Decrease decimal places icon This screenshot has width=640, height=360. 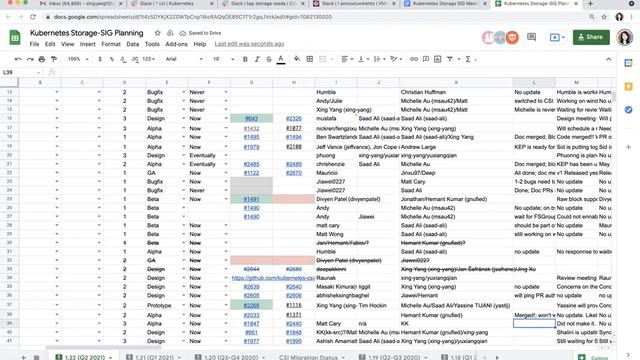[x=123, y=59]
